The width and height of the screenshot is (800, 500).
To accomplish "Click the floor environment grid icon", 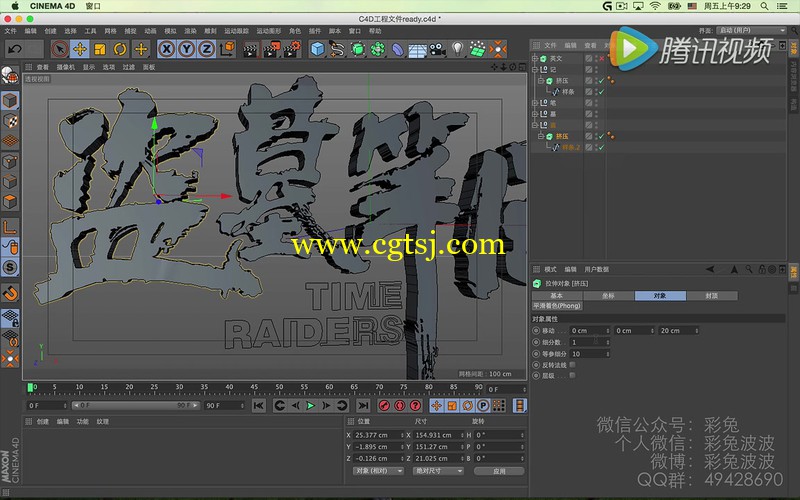I will coord(417,49).
